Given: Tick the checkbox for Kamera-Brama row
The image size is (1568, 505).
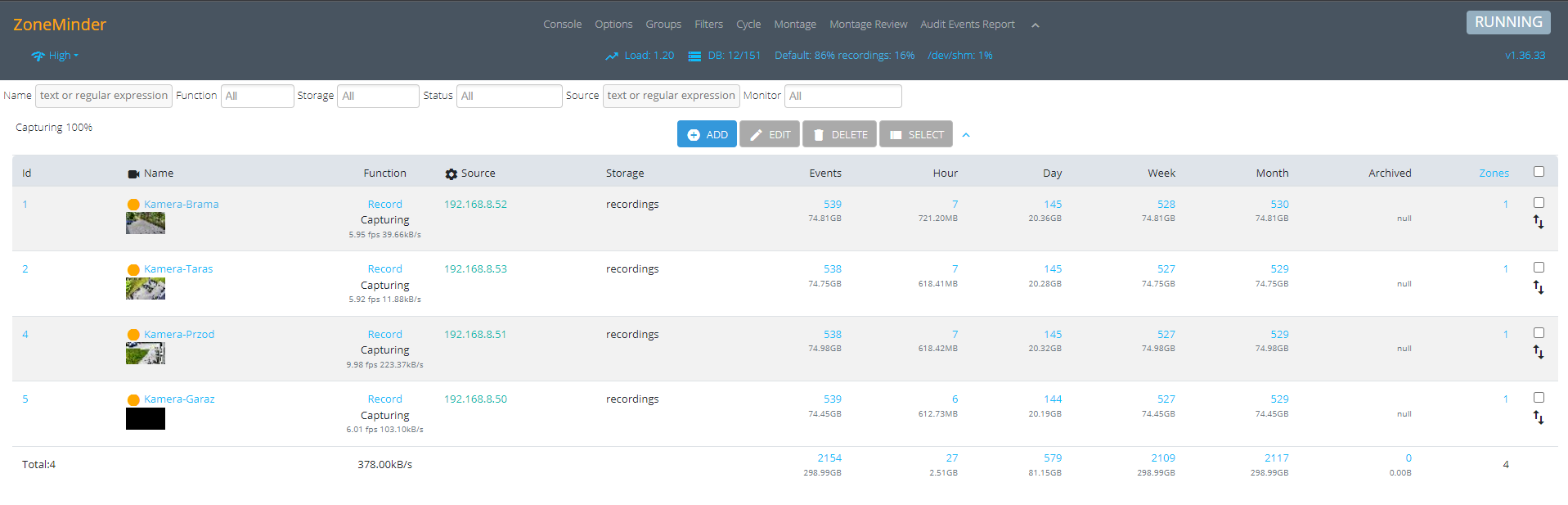Looking at the screenshot, I should click(1539, 202).
